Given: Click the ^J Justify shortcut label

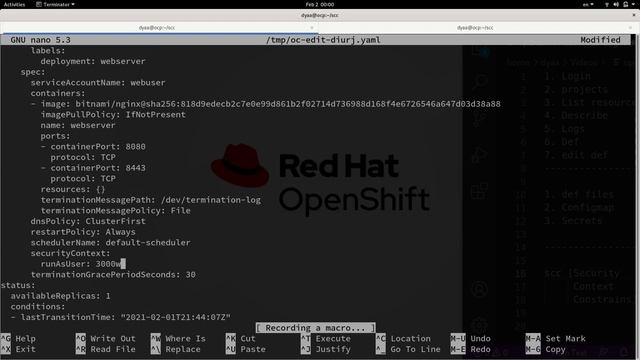Looking at the screenshot, I should [x=326, y=349].
